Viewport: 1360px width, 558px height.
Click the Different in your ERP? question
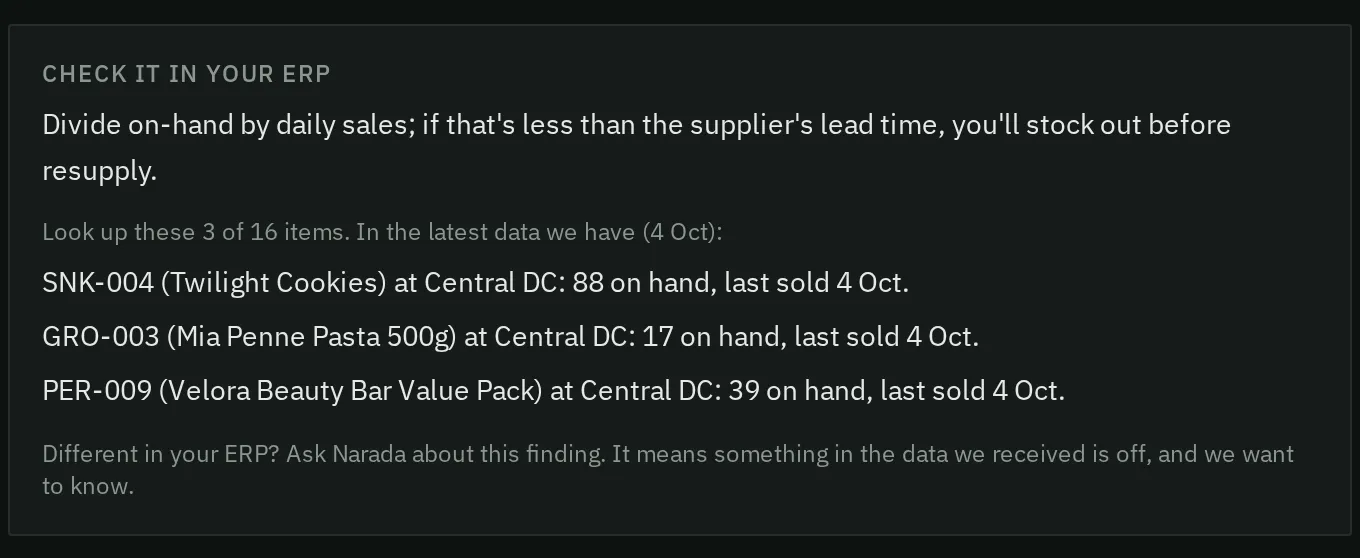point(163,454)
